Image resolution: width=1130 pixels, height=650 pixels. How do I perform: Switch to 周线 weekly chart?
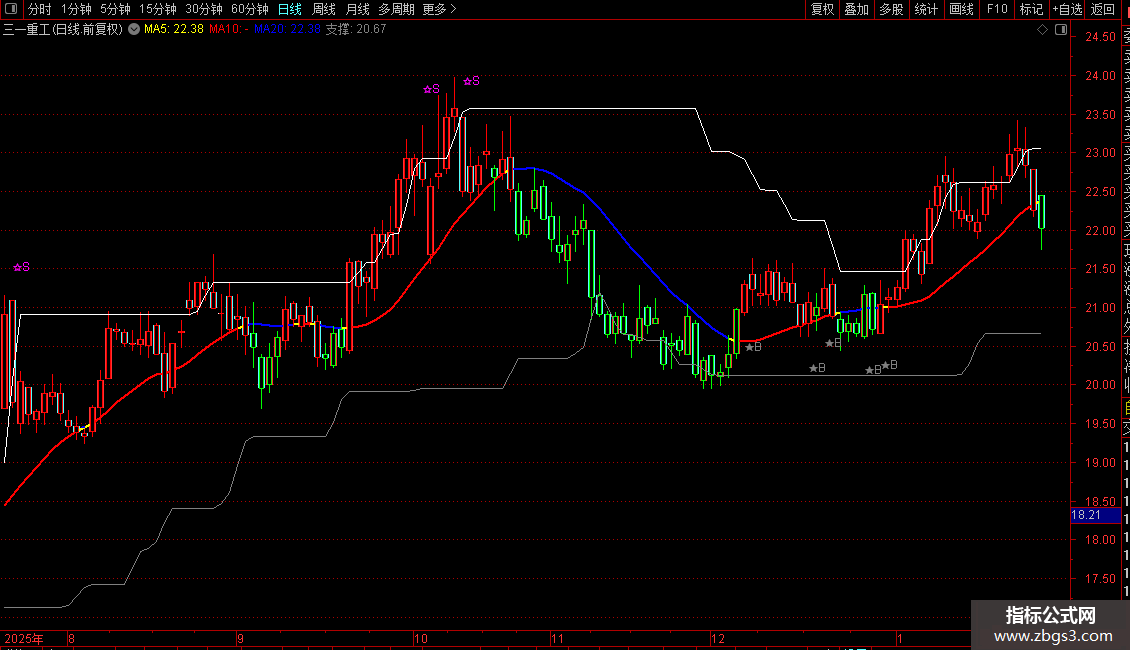324,9
